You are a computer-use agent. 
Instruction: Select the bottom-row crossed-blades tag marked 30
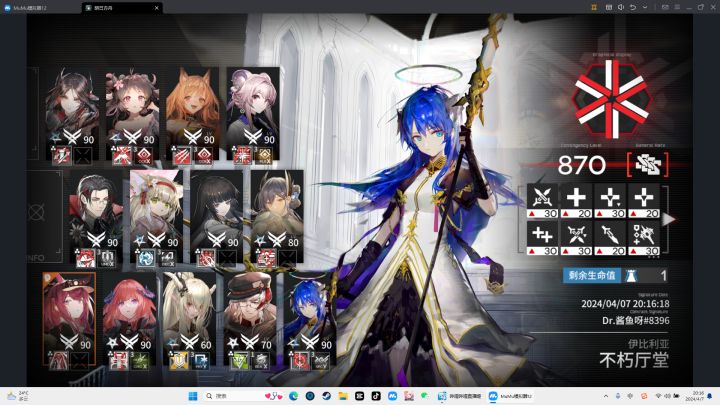pos(576,238)
